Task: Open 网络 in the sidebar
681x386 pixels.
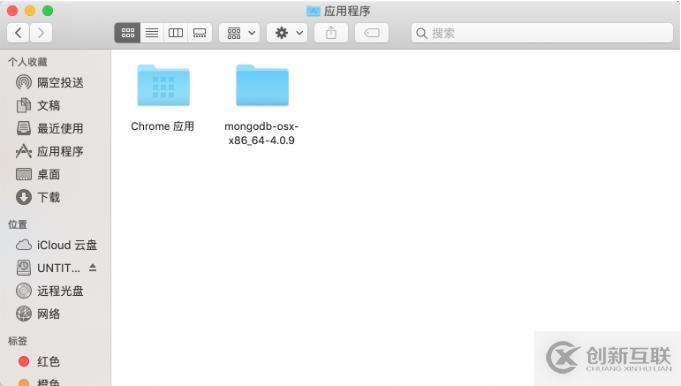Action: 38,314
